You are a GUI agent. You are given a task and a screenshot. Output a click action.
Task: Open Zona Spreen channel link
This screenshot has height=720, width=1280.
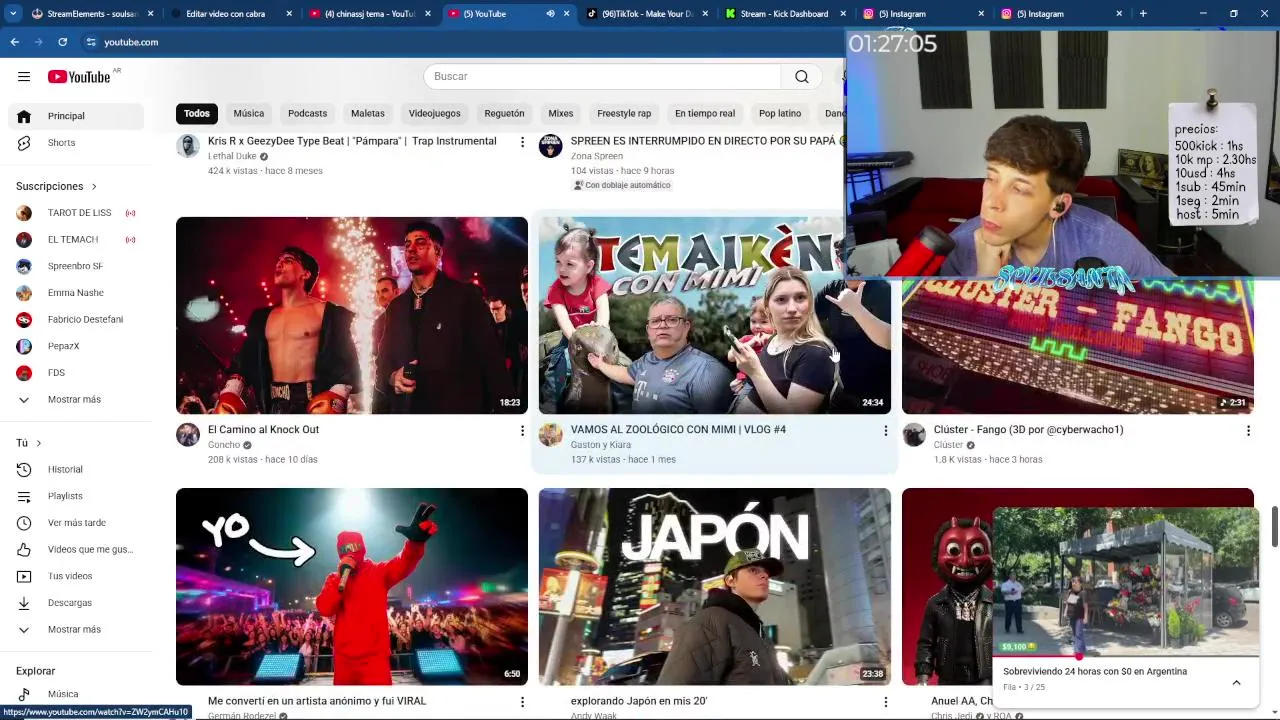[597, 156]
